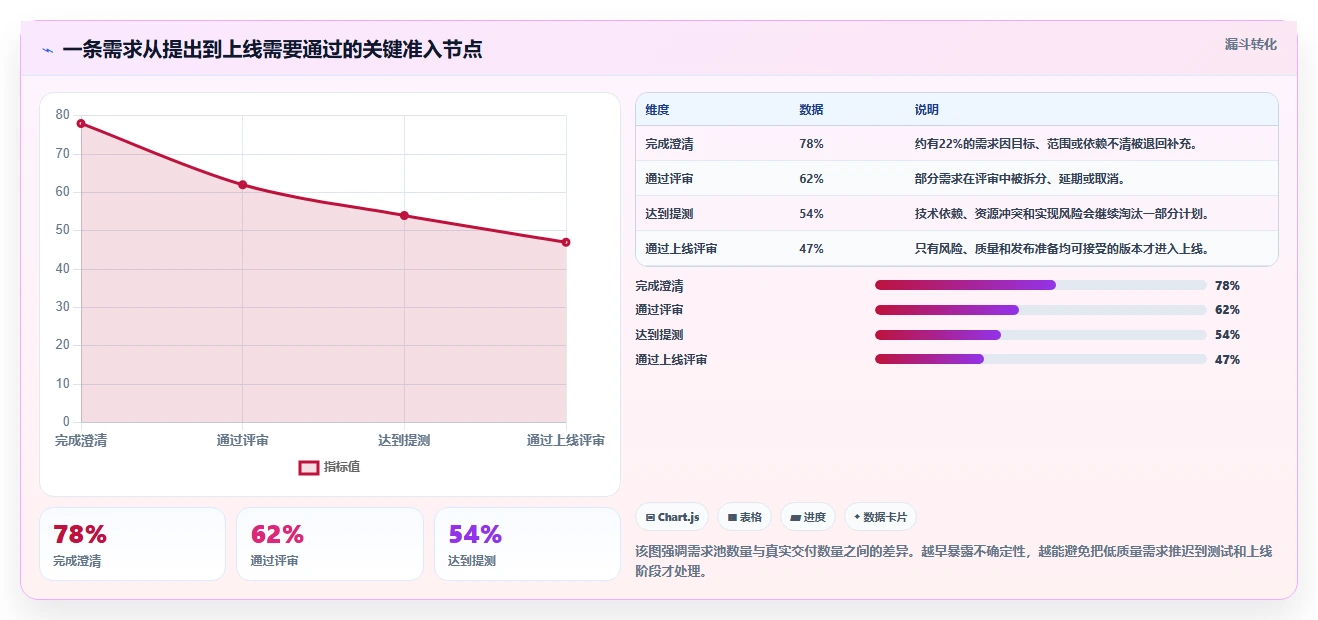Click the 通过上线评审 x-axis label on chart
This screenshot has height=620, width=1318.
[x=566, y=441]
